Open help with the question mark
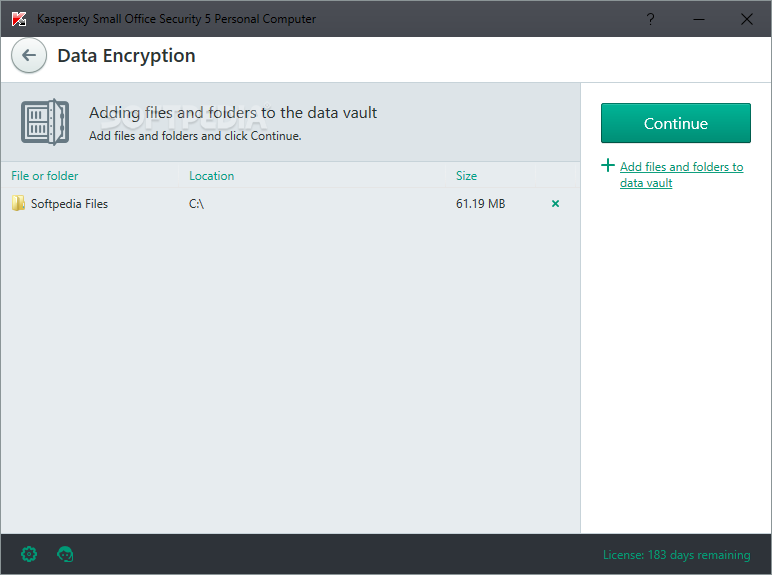 coord(650,19)
